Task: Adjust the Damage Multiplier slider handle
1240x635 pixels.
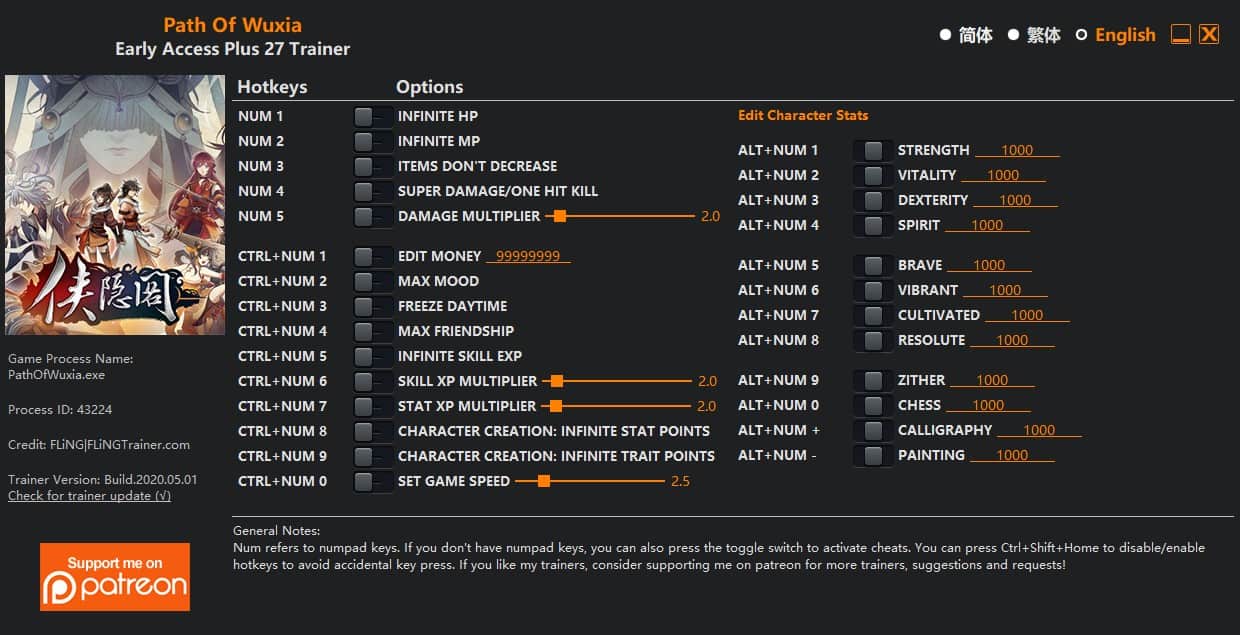Action: pos(560,216)
